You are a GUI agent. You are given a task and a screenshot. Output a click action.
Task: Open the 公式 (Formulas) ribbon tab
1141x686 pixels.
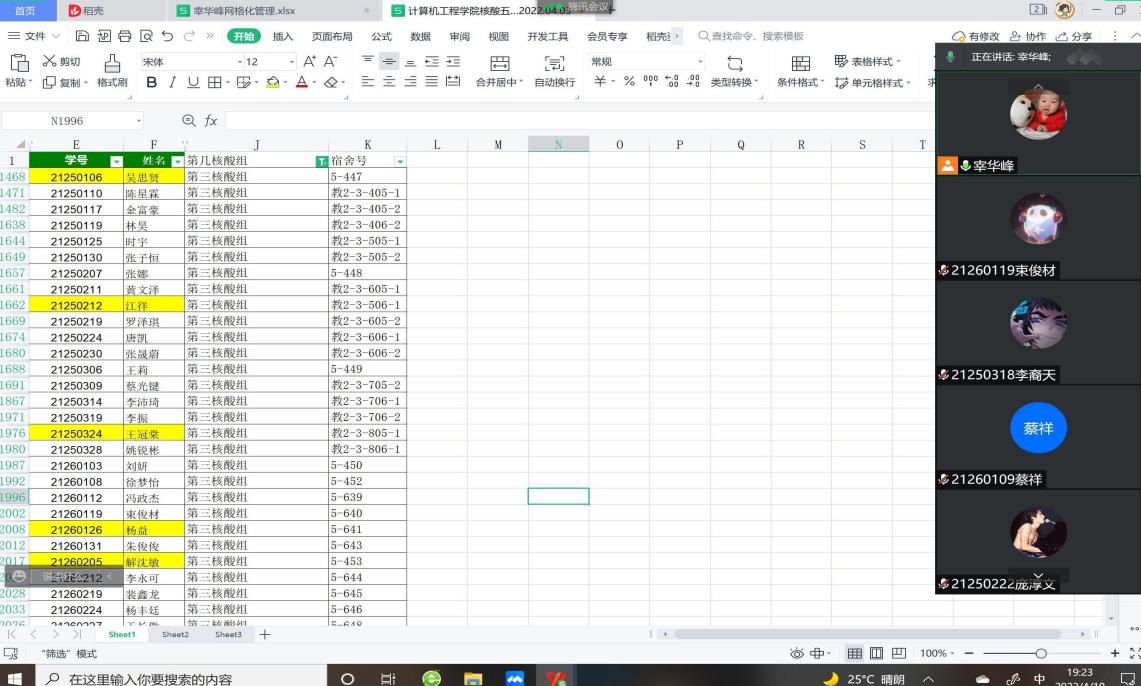(381, 36)
